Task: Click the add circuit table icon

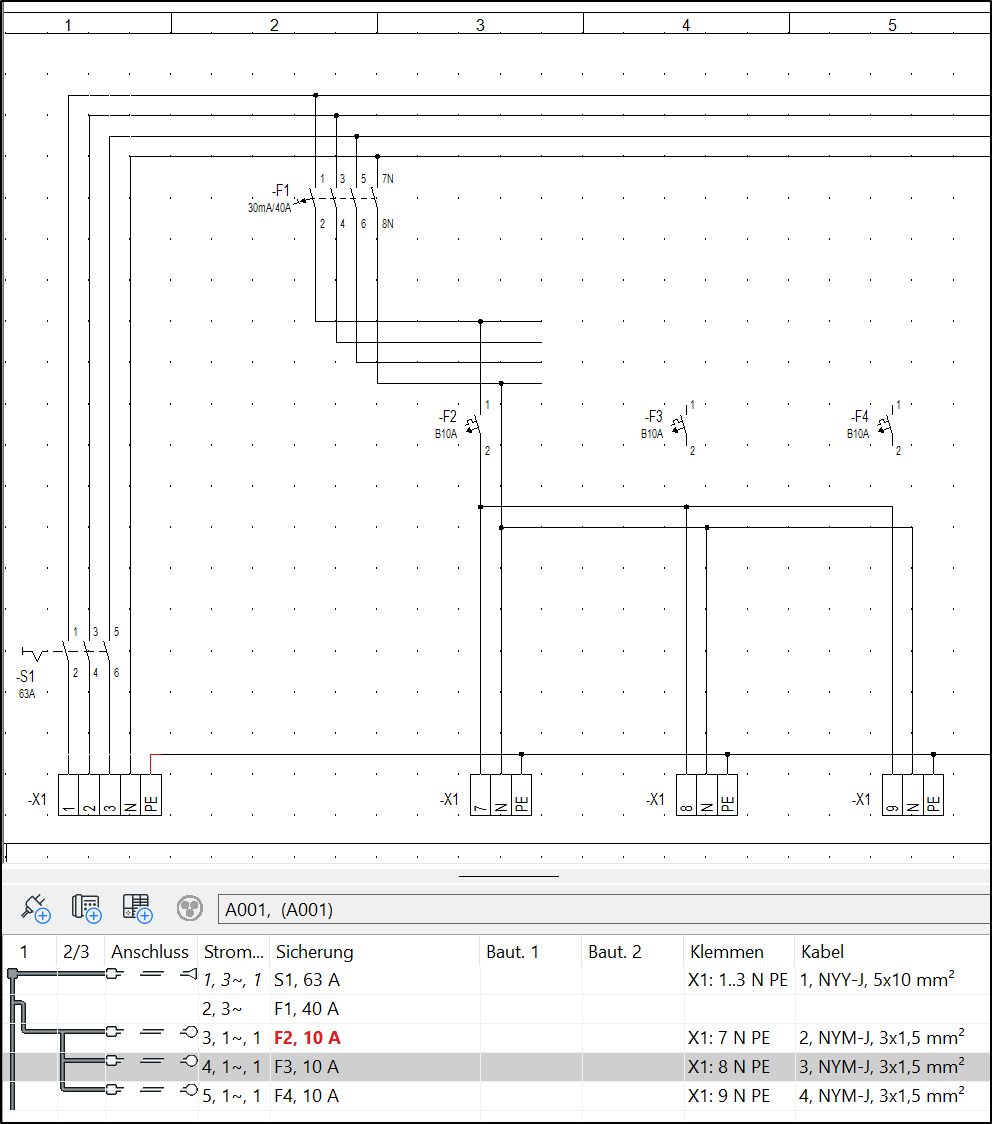Action: 137,908
